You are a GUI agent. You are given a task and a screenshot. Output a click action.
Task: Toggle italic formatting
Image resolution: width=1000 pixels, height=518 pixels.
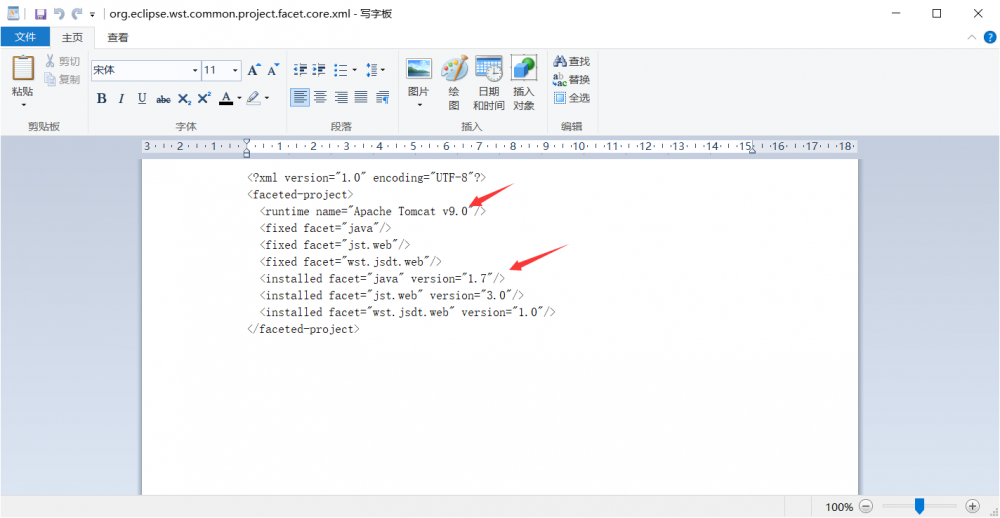[121, 98]
